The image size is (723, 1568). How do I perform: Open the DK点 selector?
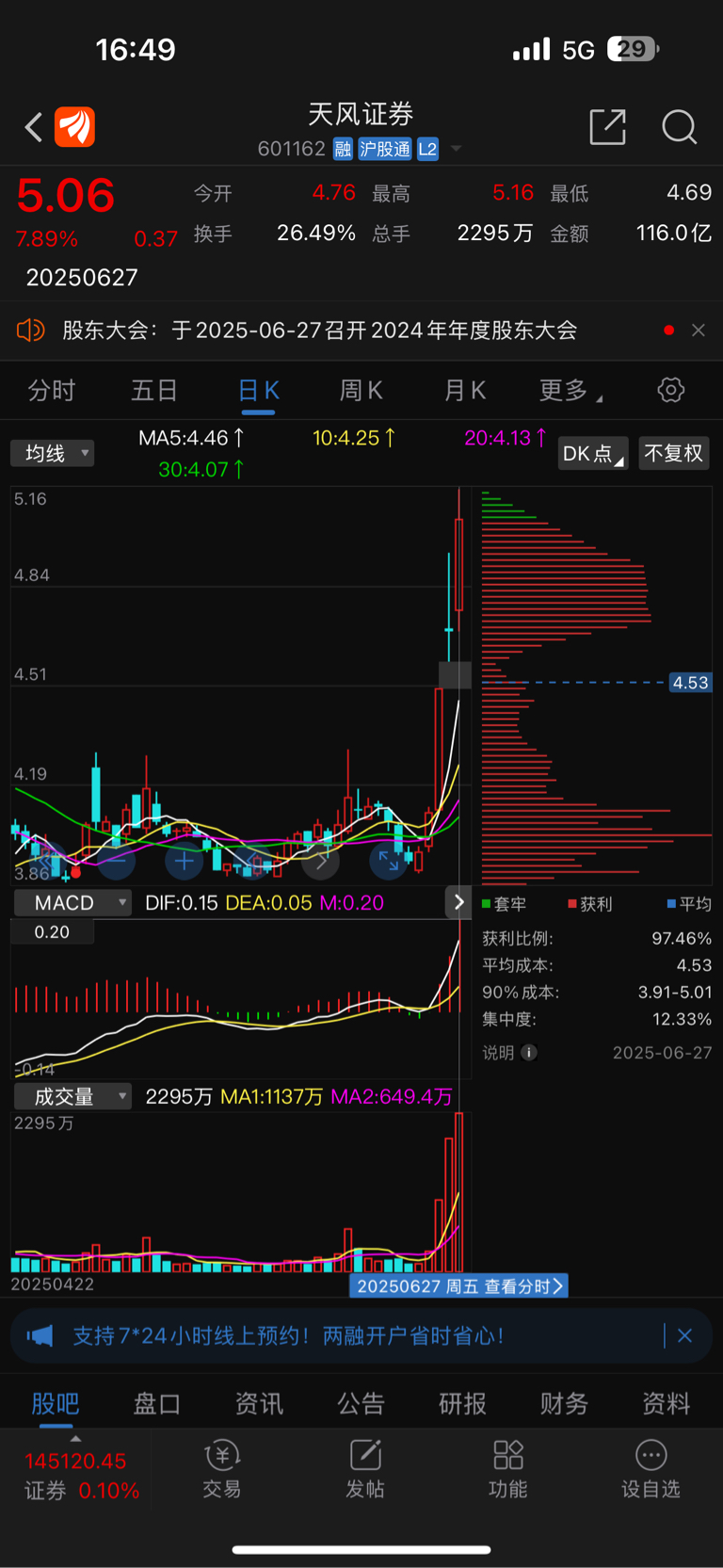pos(592,454)
